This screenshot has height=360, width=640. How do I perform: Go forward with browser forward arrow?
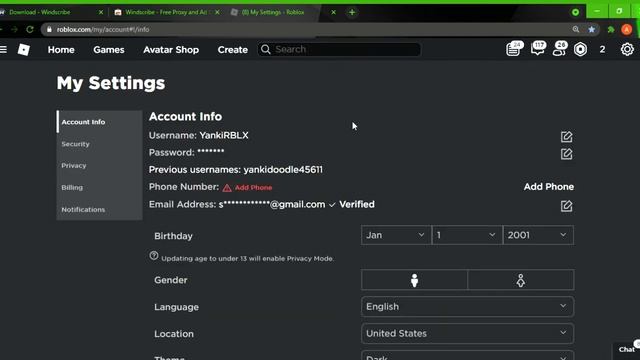14,29
